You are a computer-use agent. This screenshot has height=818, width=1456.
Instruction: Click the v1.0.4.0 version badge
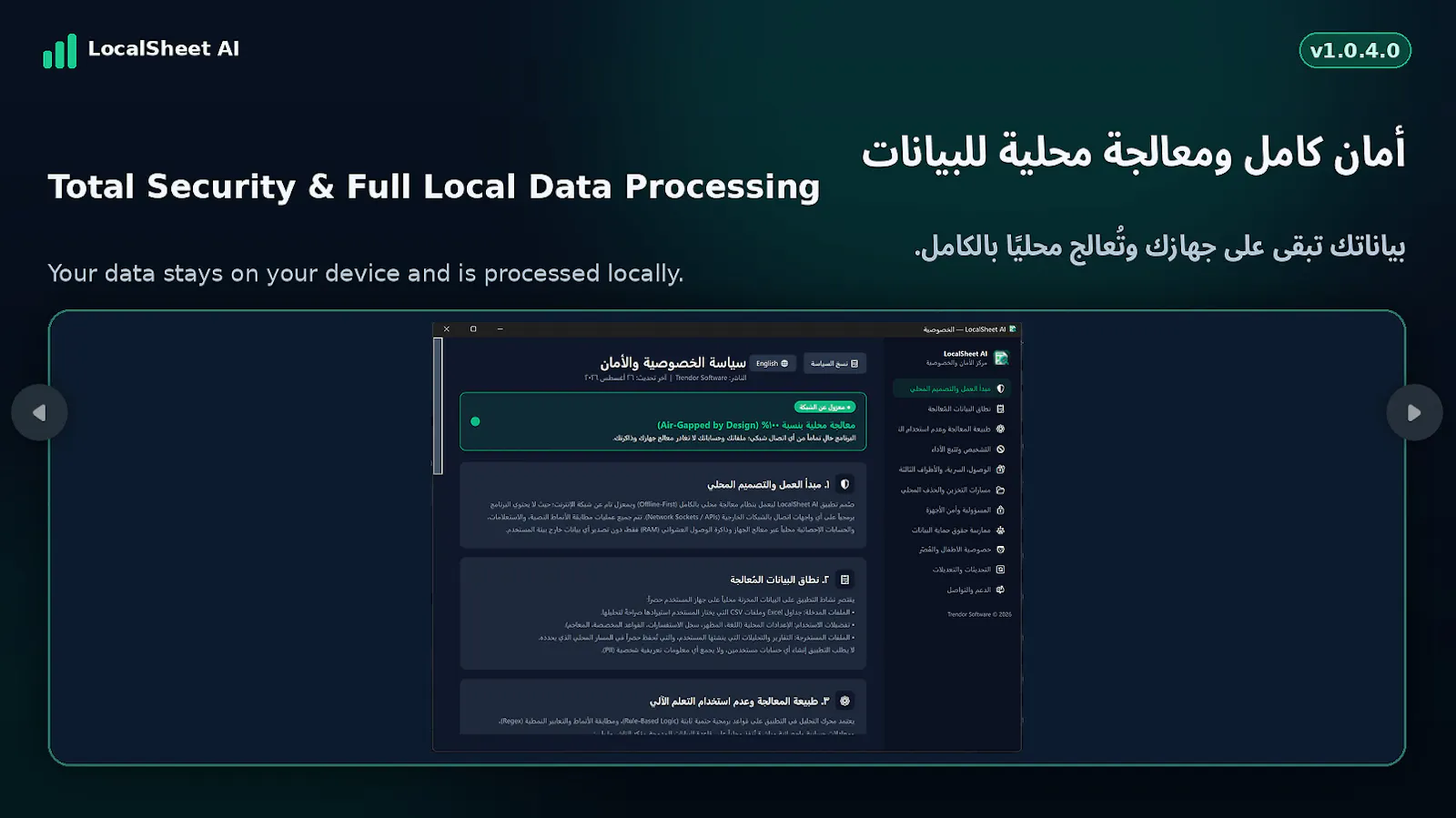[1355, 50]
